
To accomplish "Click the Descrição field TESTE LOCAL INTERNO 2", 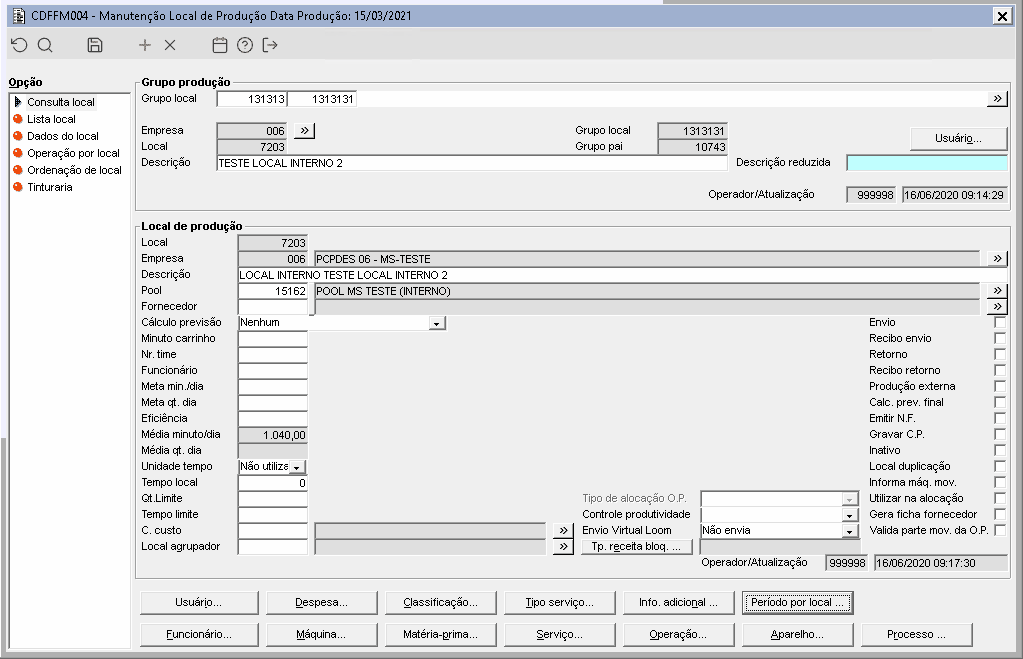I will click(472, 163).
